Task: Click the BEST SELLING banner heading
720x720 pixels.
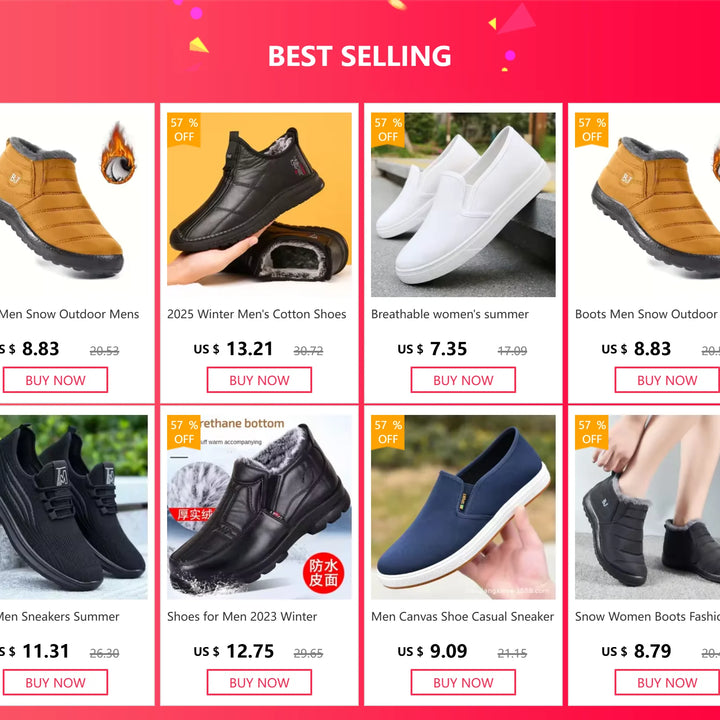Action: pos(360,56)
